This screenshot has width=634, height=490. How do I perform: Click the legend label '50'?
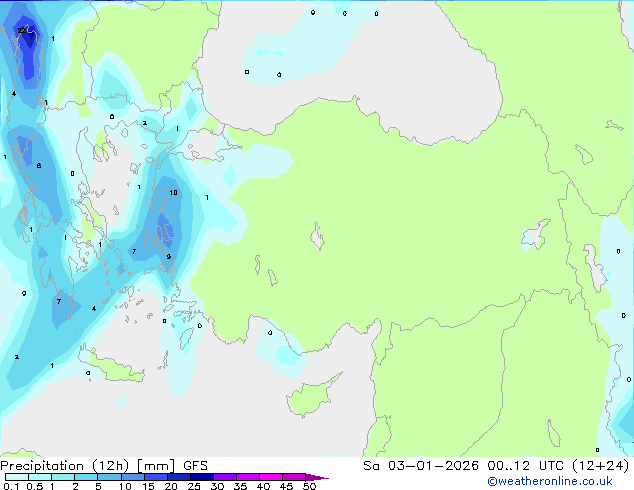pyautogui.click(x=309, y=486)
